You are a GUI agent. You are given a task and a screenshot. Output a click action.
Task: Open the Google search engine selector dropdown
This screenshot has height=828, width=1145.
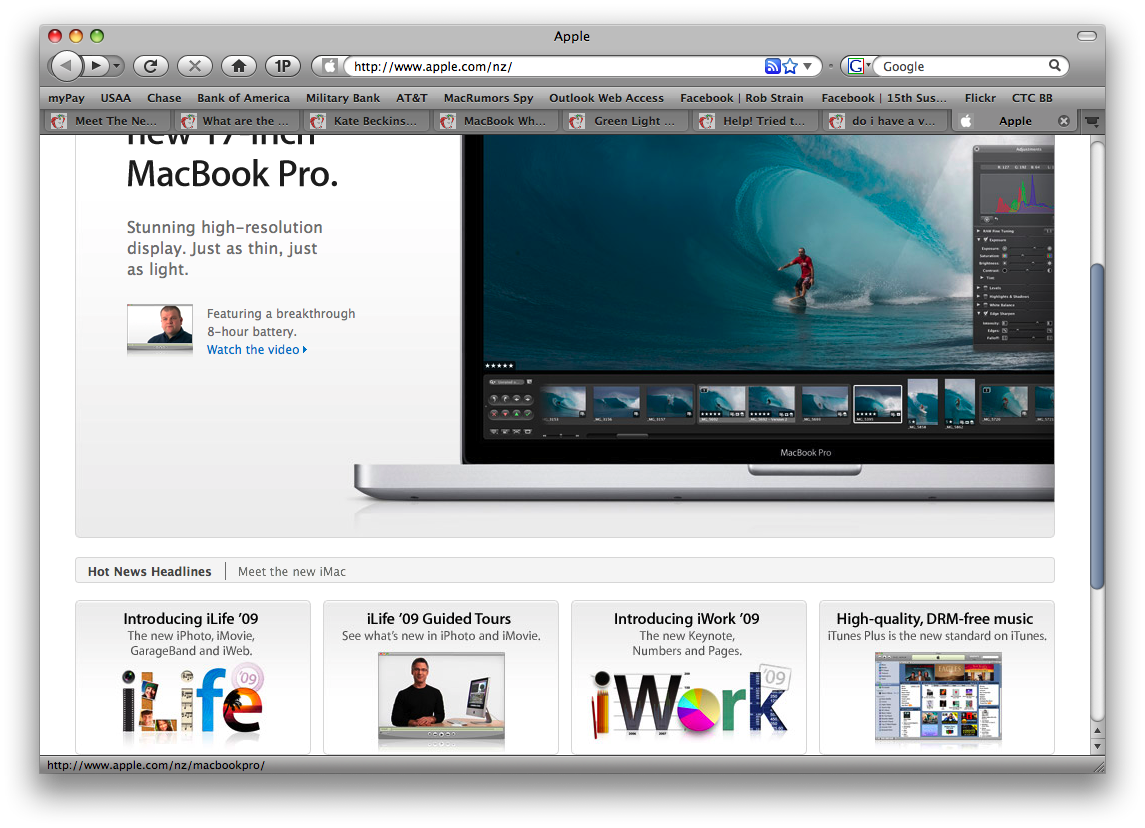tap(859, 66)
